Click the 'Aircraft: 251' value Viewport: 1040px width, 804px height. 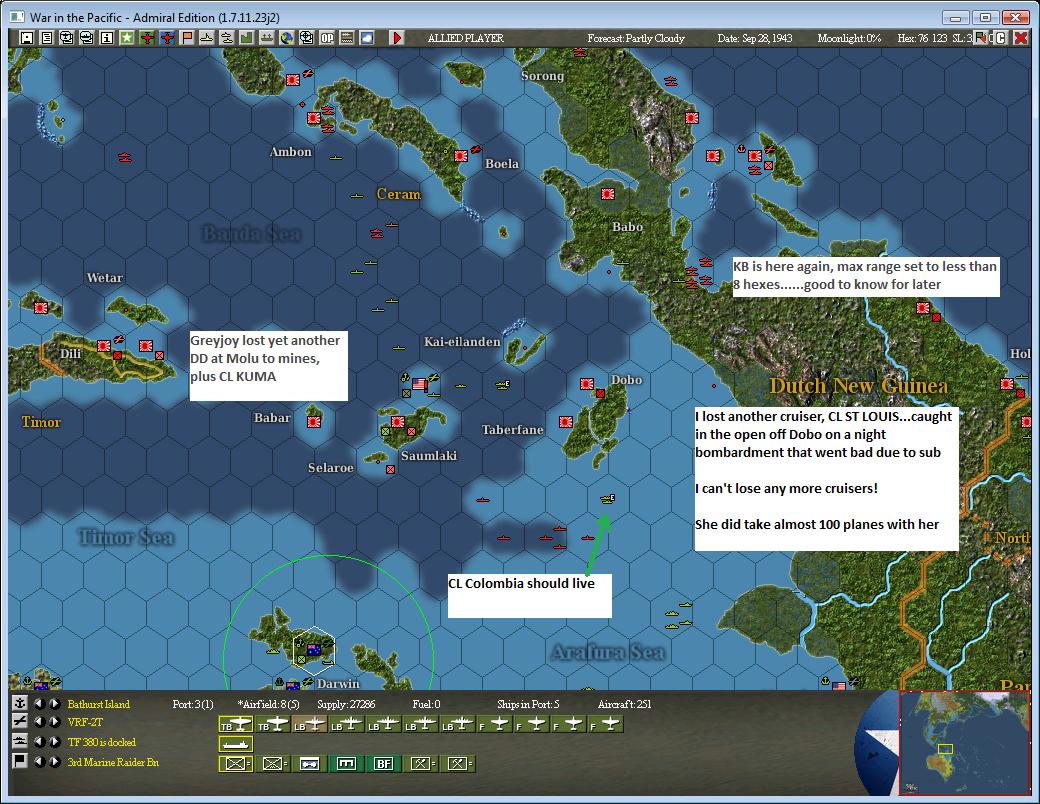624,704
